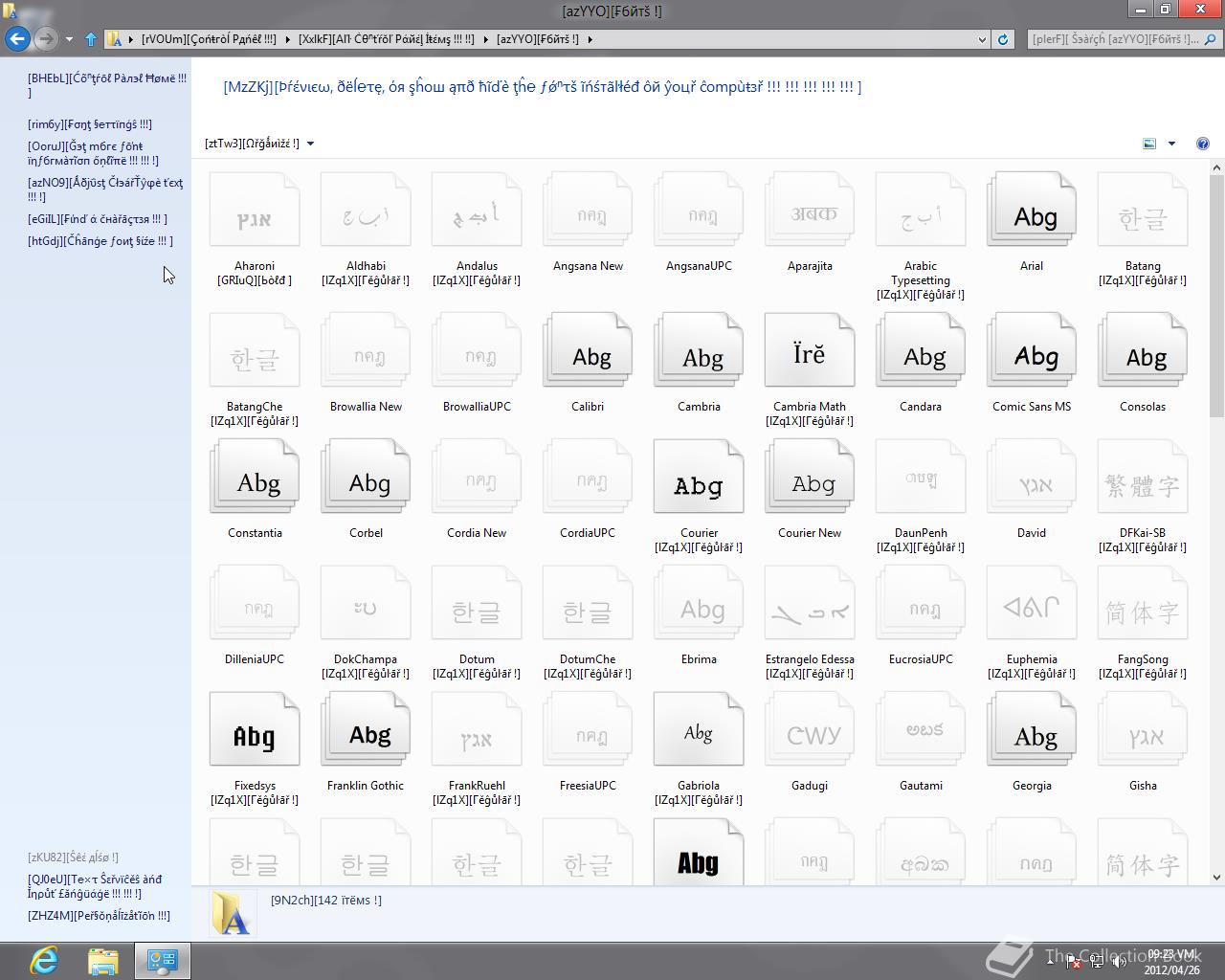This screenshot has height=980, width=1225.
Task: Expand the address bar history dropdown
Action: [x=982, y=39]
